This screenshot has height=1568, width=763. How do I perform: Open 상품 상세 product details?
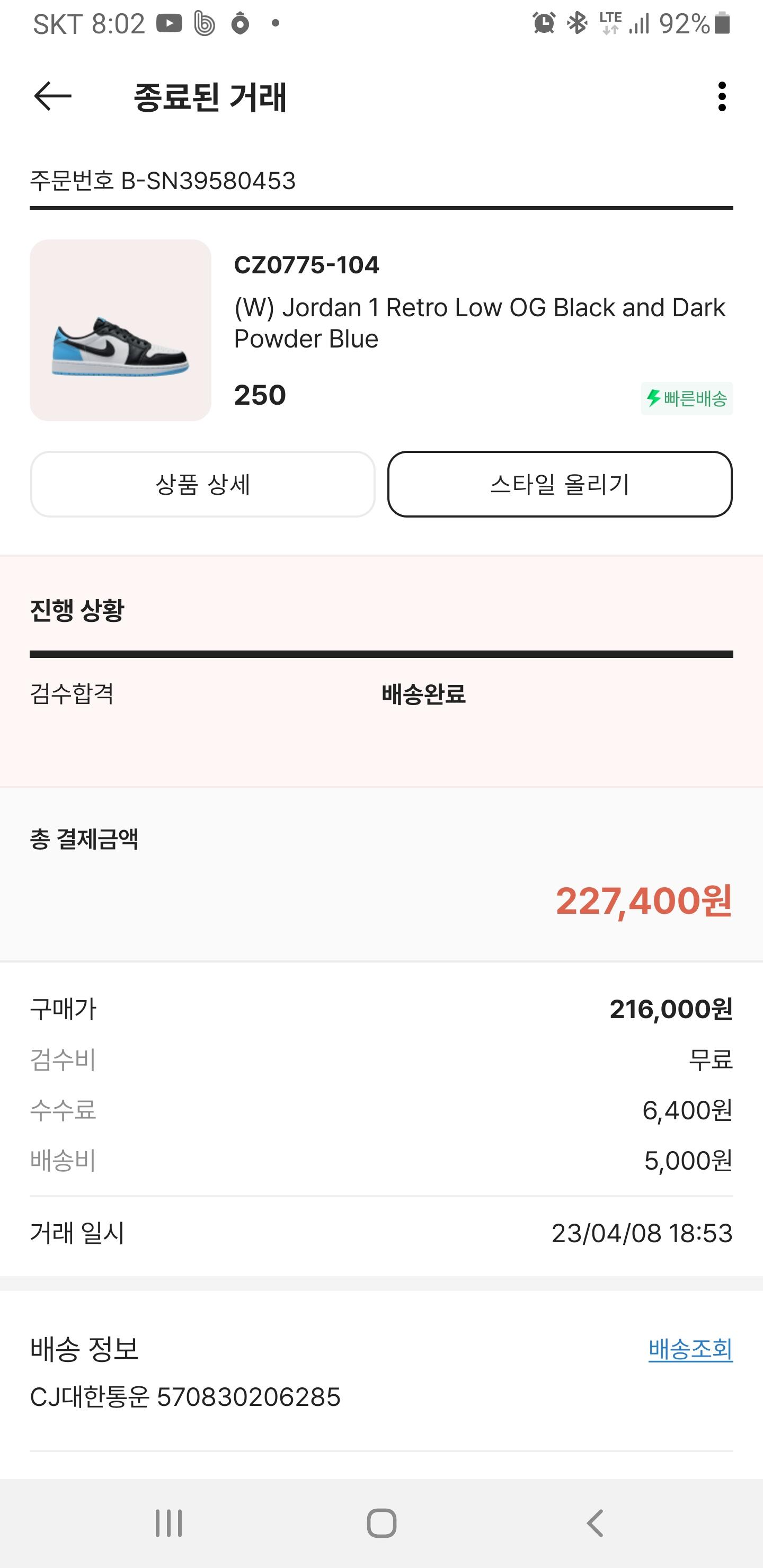203,485
